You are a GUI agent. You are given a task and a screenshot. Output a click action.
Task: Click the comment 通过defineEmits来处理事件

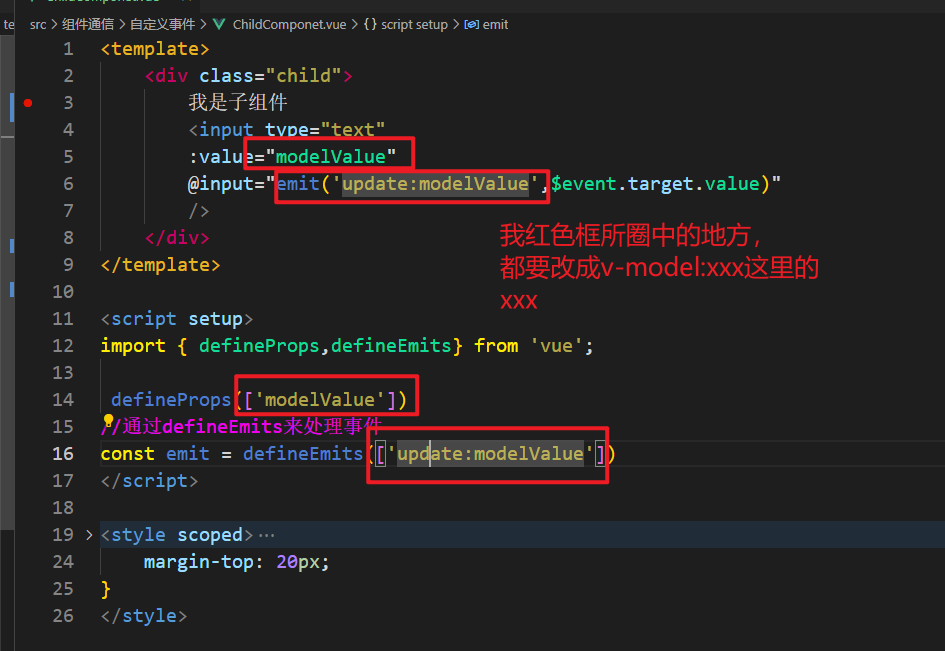pos(252,426)
